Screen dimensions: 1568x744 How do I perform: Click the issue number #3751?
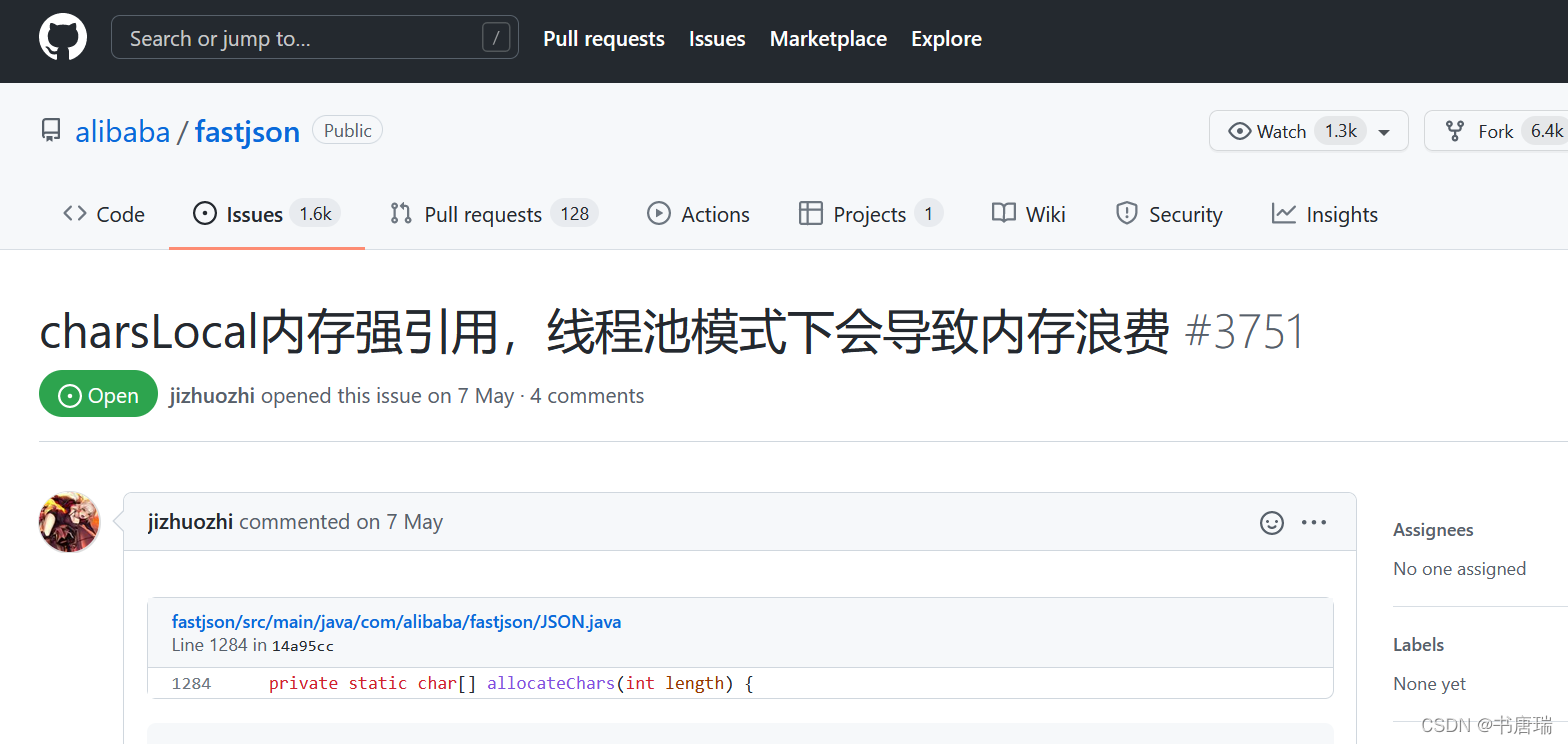pyautogui.click(x=1245, y=332)
